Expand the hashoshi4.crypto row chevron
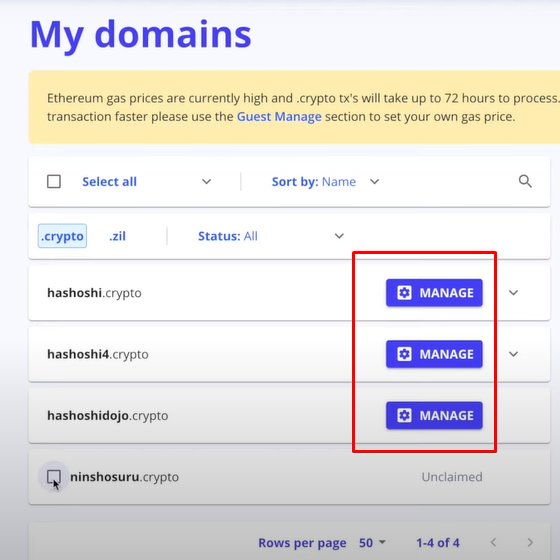560x560 pixels. pyautogui.click(x=514, y=354)
